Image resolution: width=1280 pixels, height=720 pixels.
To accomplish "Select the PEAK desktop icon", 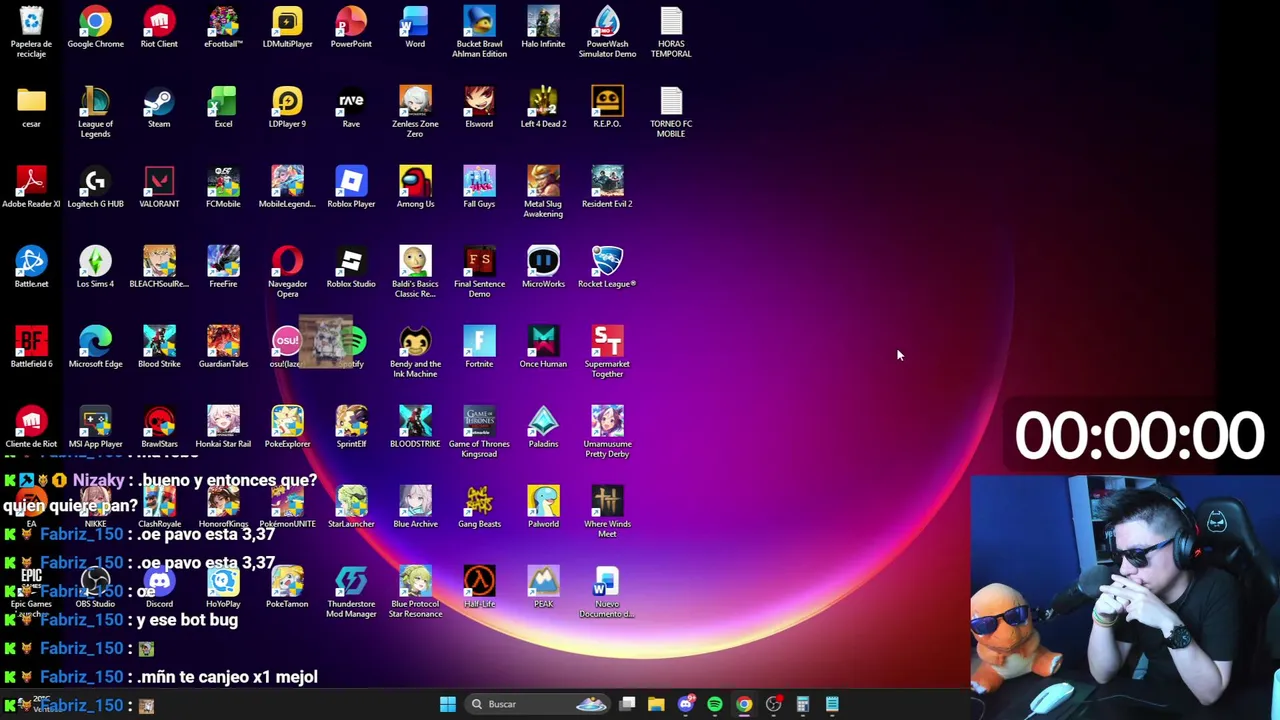I will 543,588.
